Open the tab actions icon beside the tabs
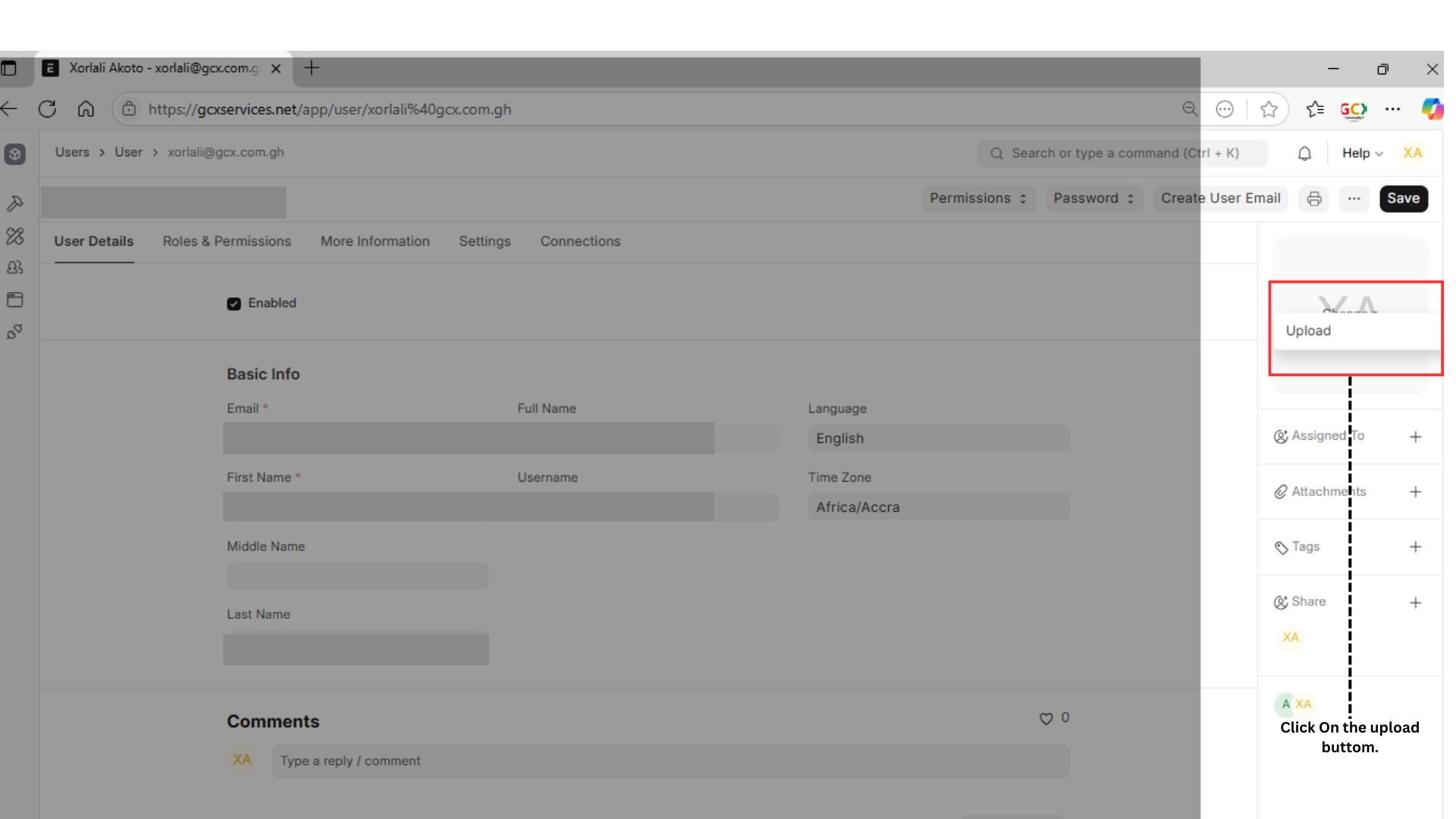 [x=8, y=68]
